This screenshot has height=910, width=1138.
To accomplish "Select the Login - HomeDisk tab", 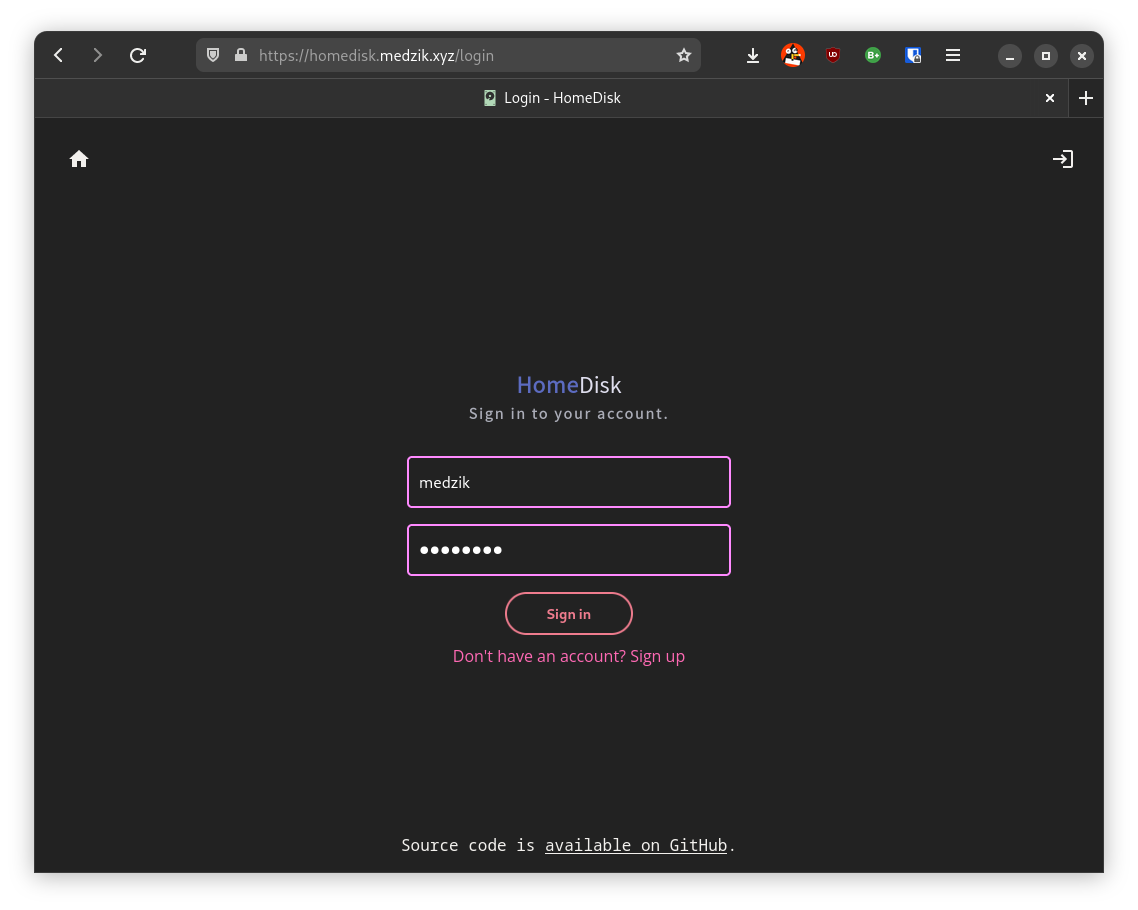I will point(551,97).
